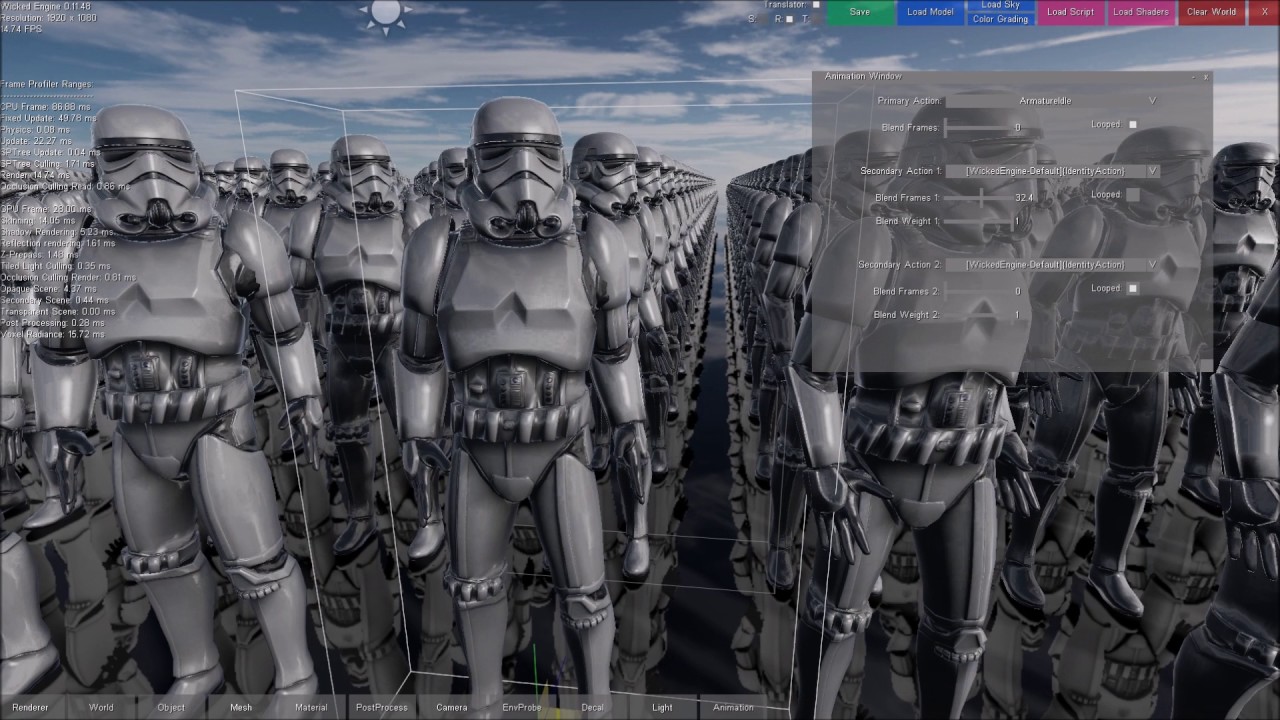Close the Animation Window
Screen dimensions: 1280x720
(x=1206, y=77)
